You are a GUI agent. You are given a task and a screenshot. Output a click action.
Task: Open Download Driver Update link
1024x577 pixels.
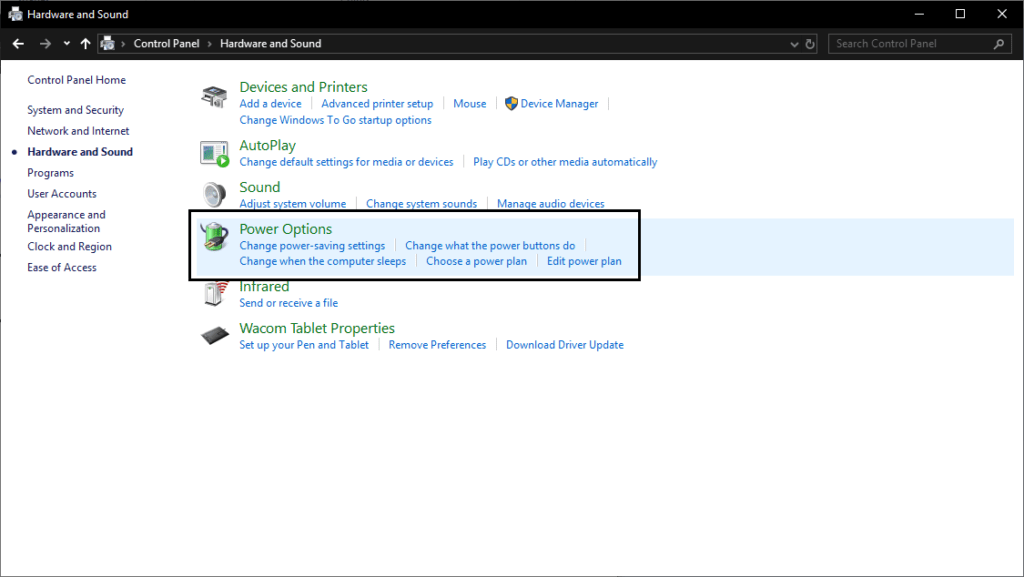pos(564,344)
